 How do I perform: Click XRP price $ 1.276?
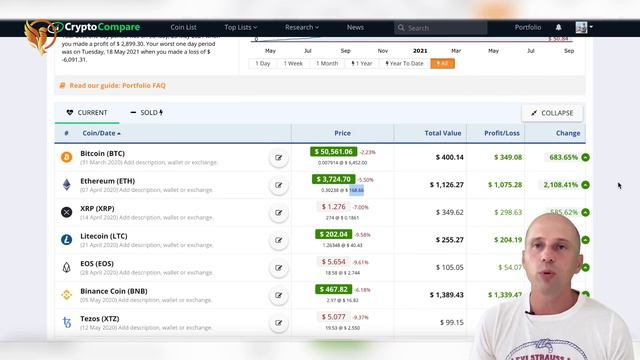pyautogui.click(x=333, y=207)
